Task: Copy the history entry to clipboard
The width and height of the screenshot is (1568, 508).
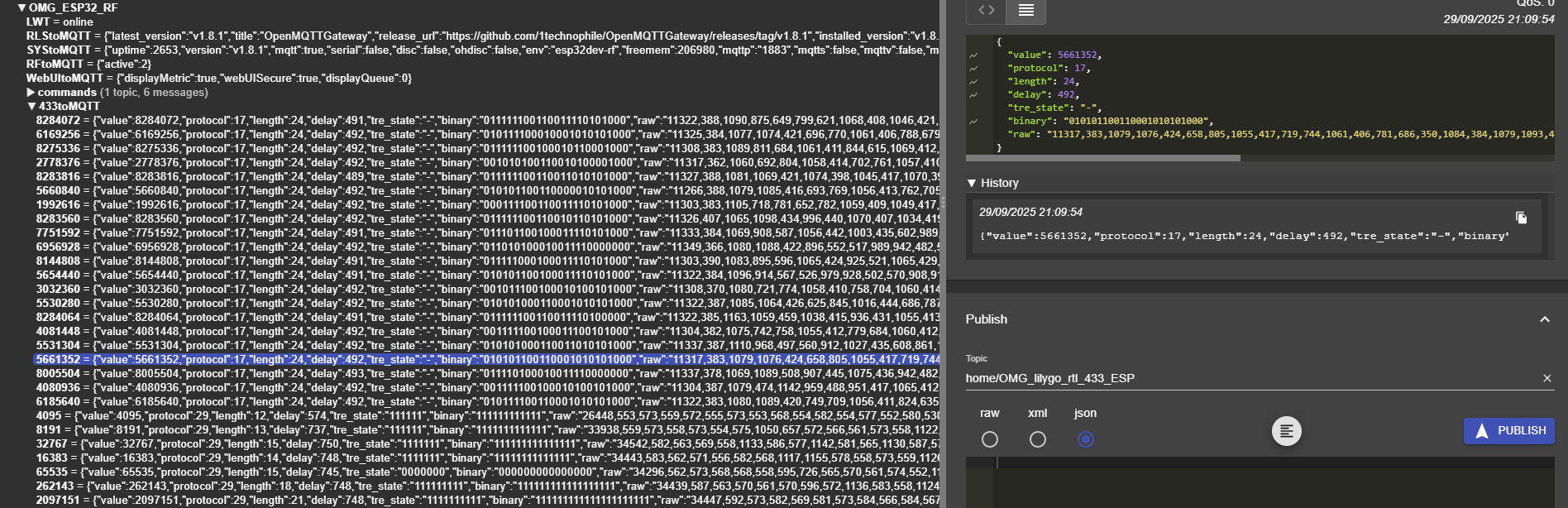Action: pyautogui.click(x=1521, y=218)
